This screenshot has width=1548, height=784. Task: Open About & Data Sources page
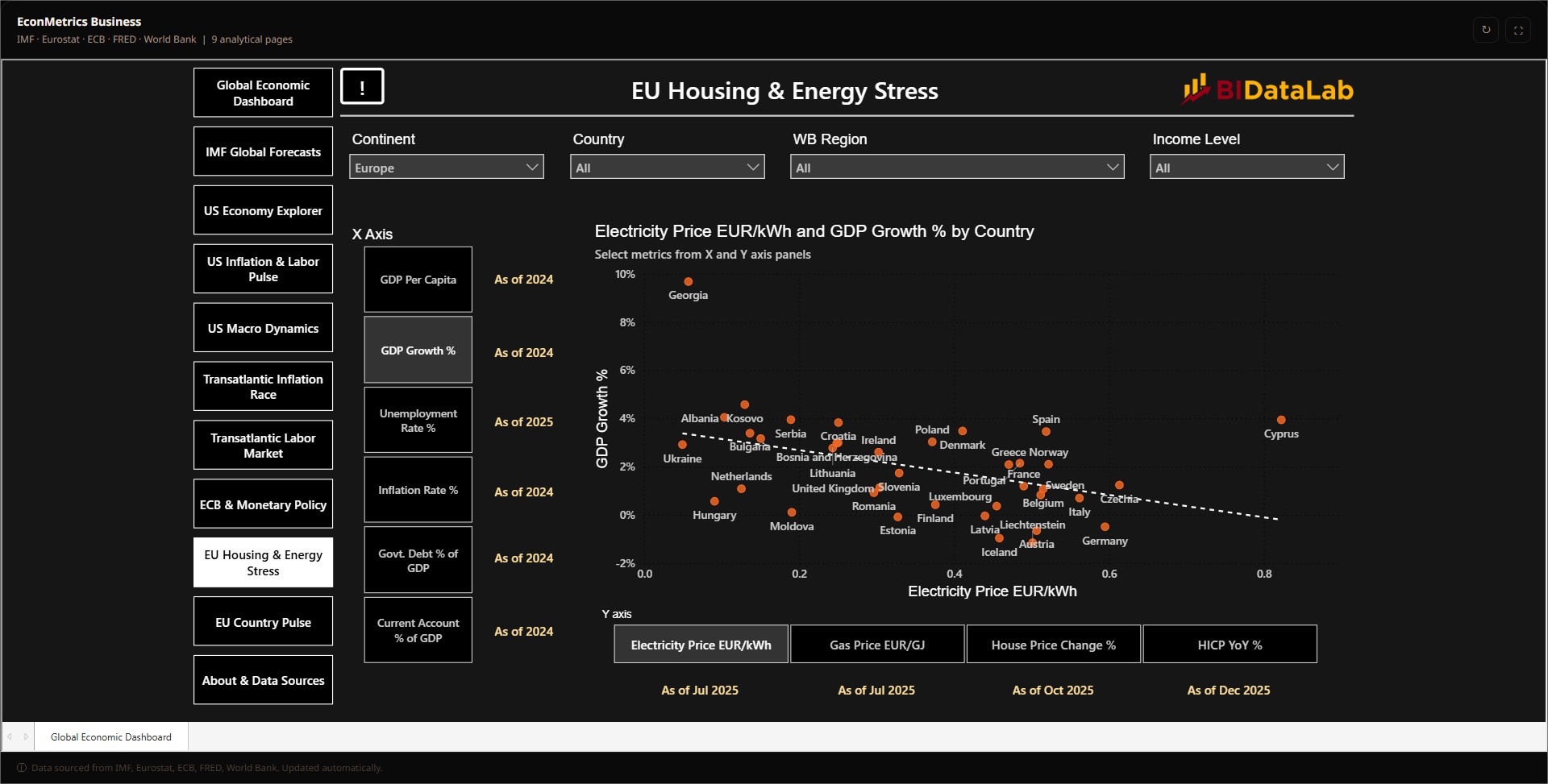(x=263, y=680)
